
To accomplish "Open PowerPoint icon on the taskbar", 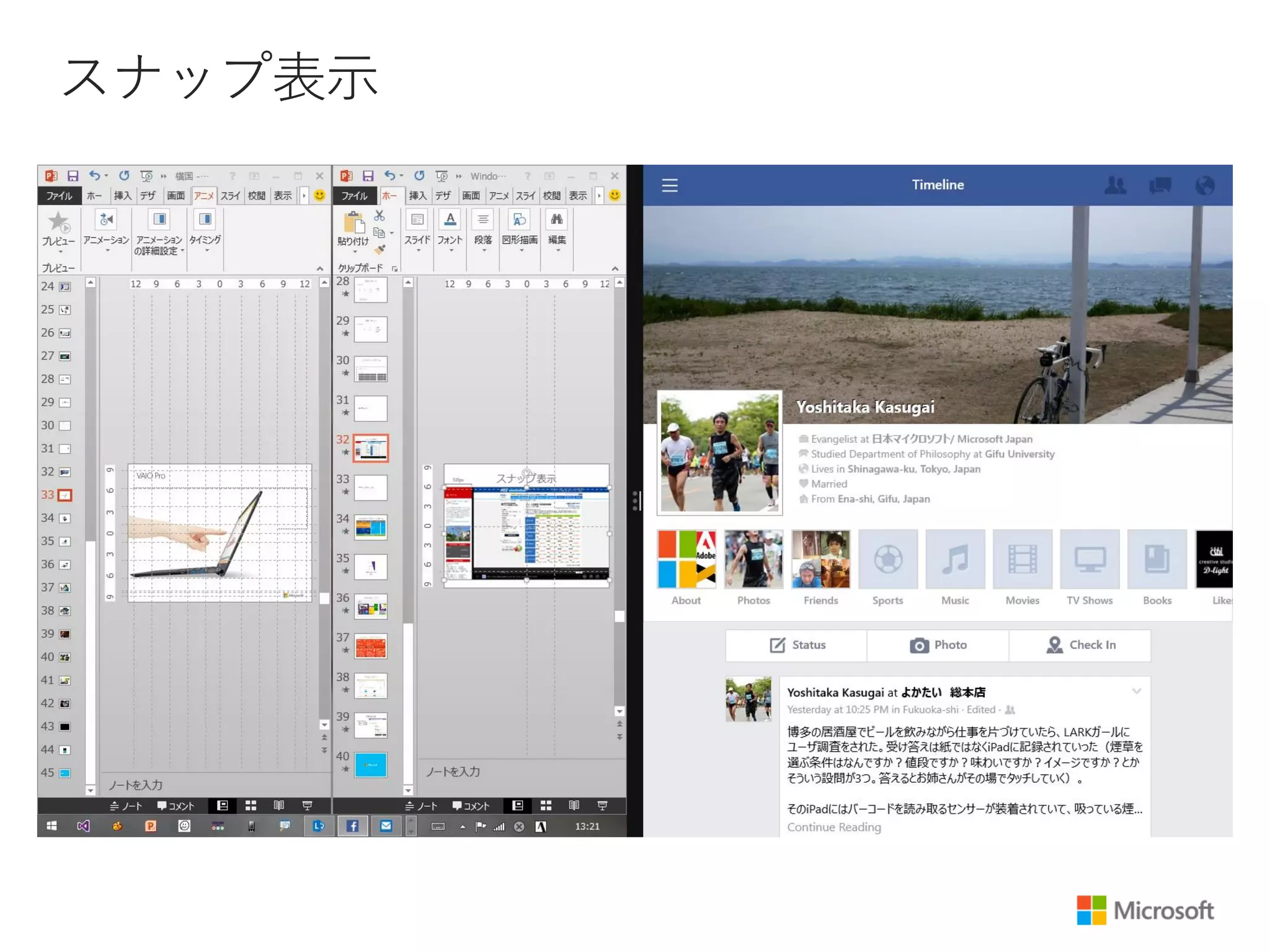I will click(150, 826).
